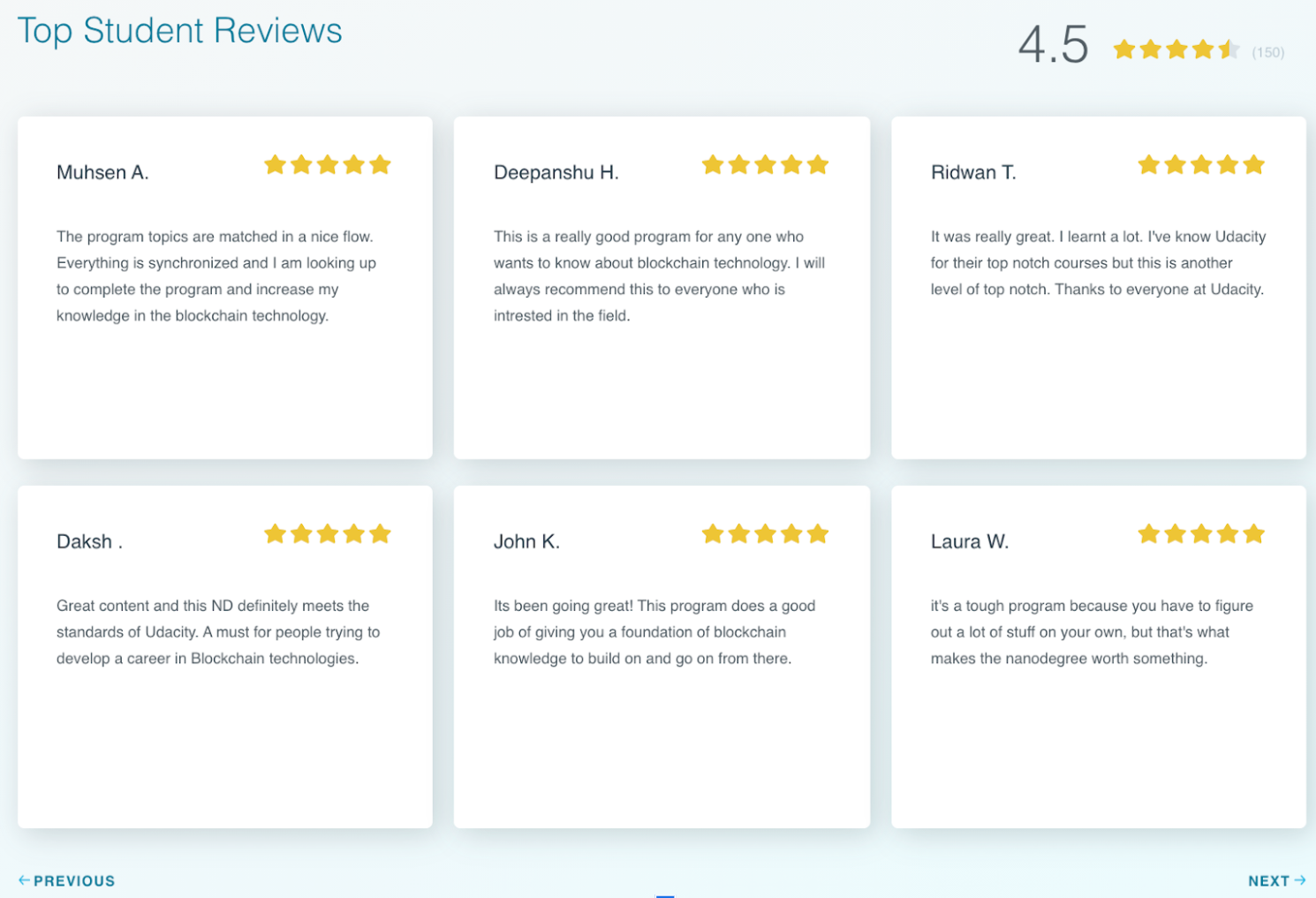Click the (150) review count
Screen dimensions: 1316x898
[1267, 52]
